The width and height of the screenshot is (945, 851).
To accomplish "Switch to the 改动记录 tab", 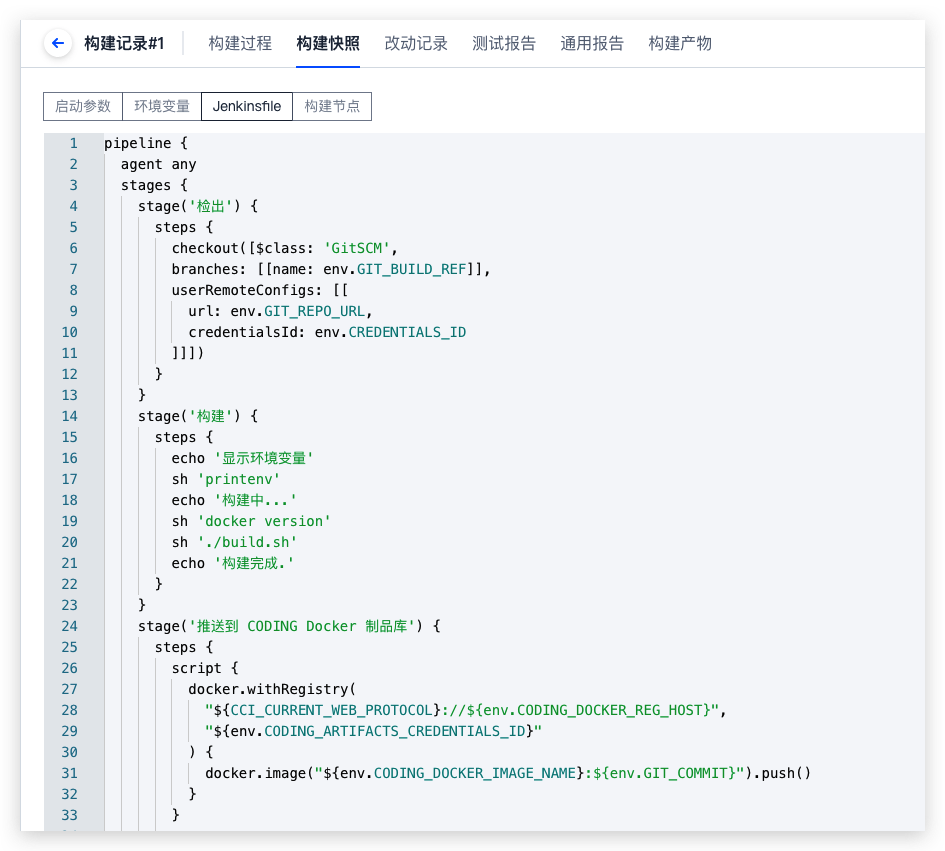I will (x=416, y=43).
